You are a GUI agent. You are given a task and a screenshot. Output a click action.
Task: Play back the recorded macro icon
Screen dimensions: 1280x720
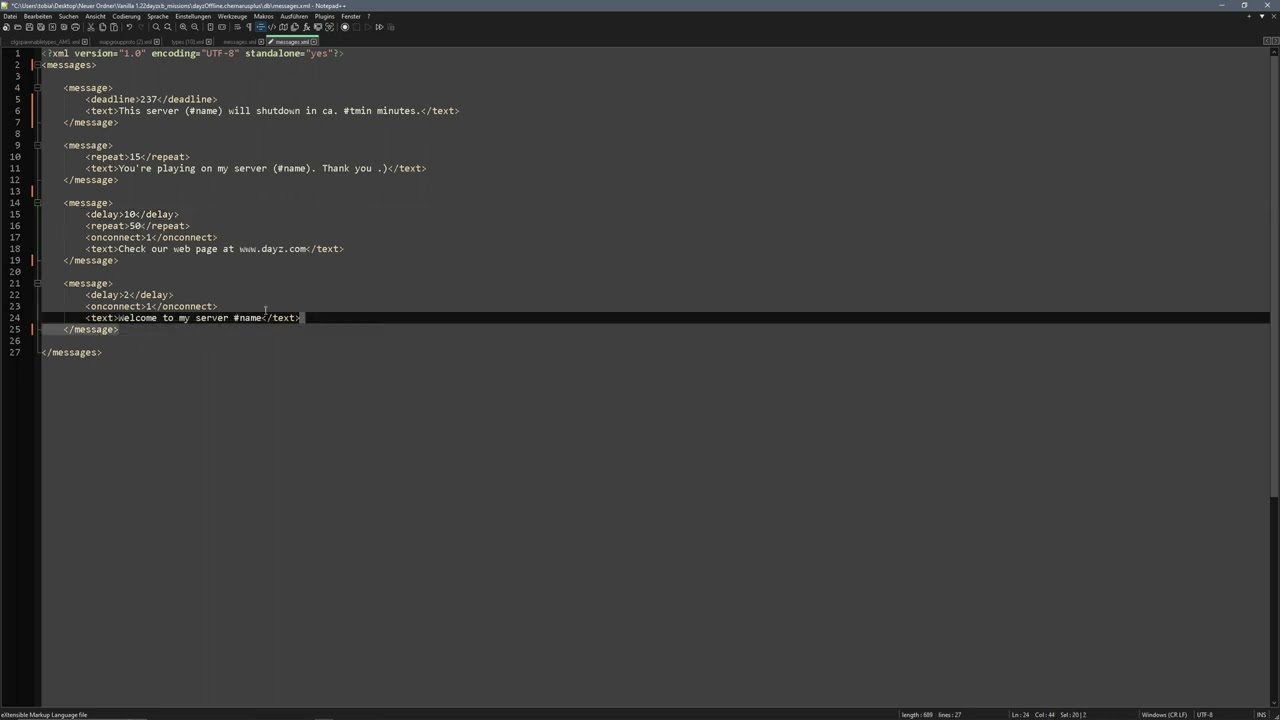pyautogui.click(x=368, y=27)
